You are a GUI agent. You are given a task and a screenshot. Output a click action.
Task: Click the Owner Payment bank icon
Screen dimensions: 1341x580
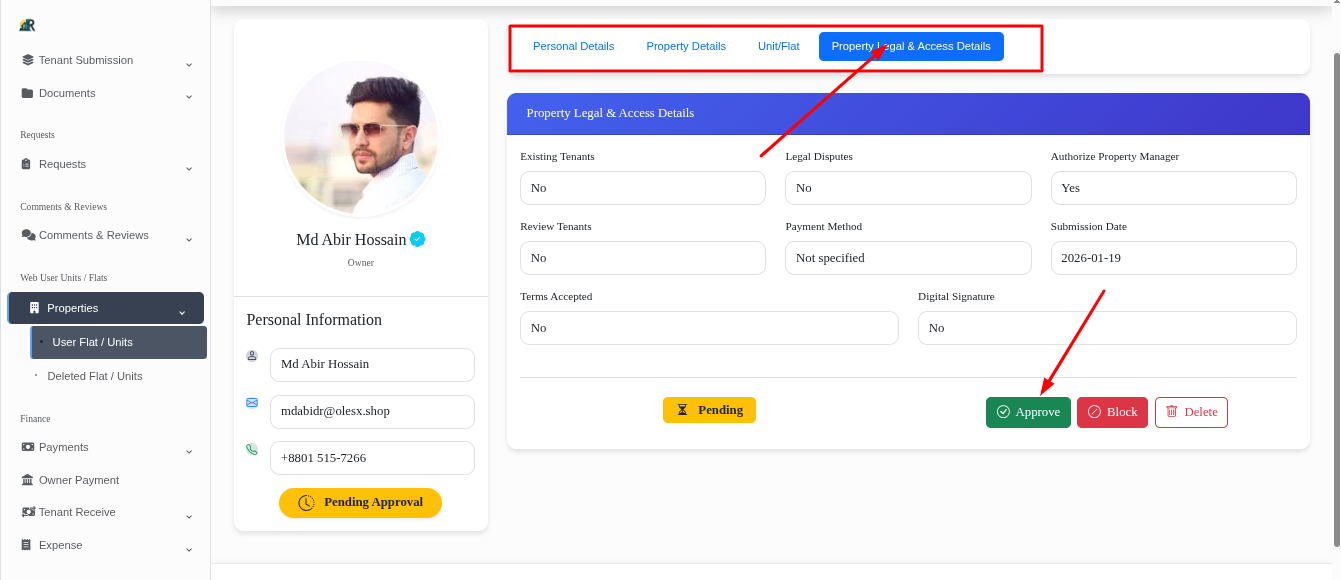click(x=28, y=480)
